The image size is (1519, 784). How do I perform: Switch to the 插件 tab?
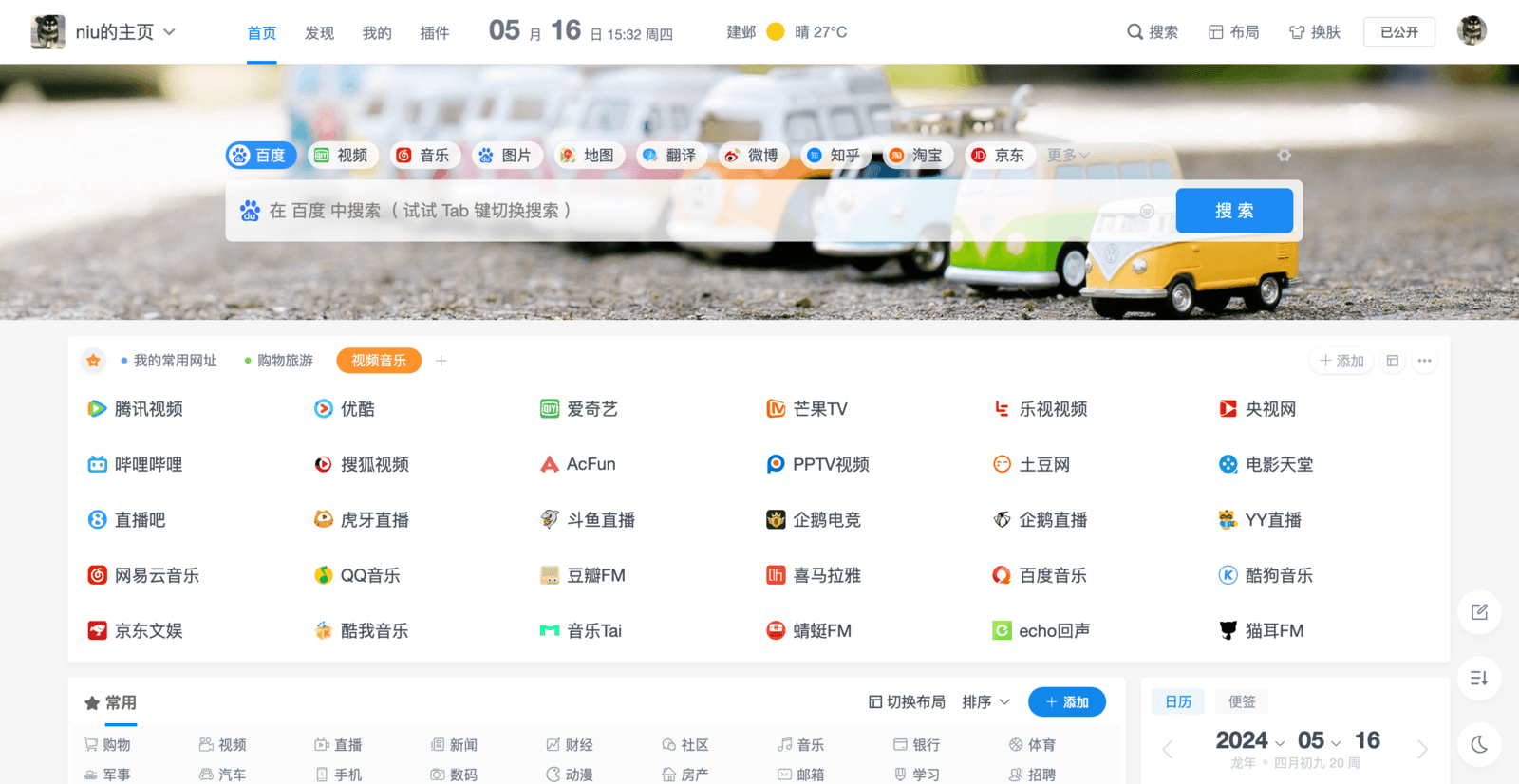click(435, 33)
